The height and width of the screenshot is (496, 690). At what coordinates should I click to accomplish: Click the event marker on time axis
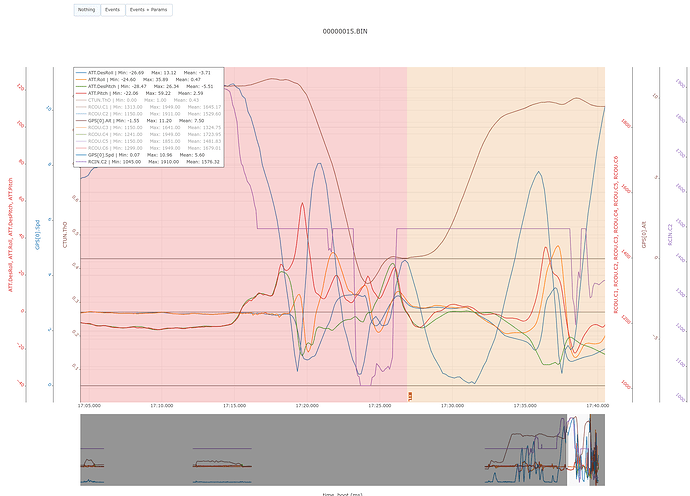pos(410,397)
